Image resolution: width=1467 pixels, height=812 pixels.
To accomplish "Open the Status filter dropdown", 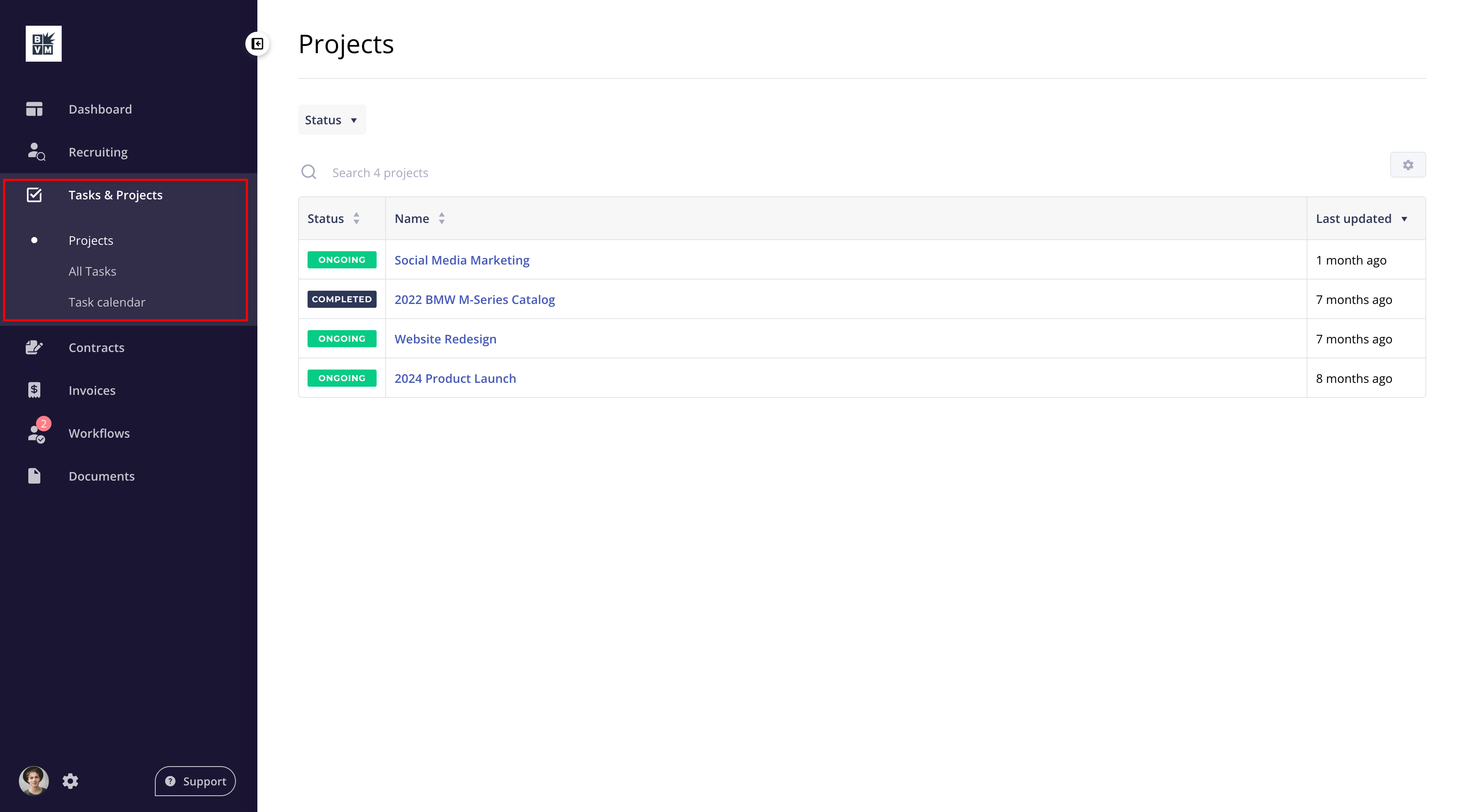I will click(x=332, y=120).
